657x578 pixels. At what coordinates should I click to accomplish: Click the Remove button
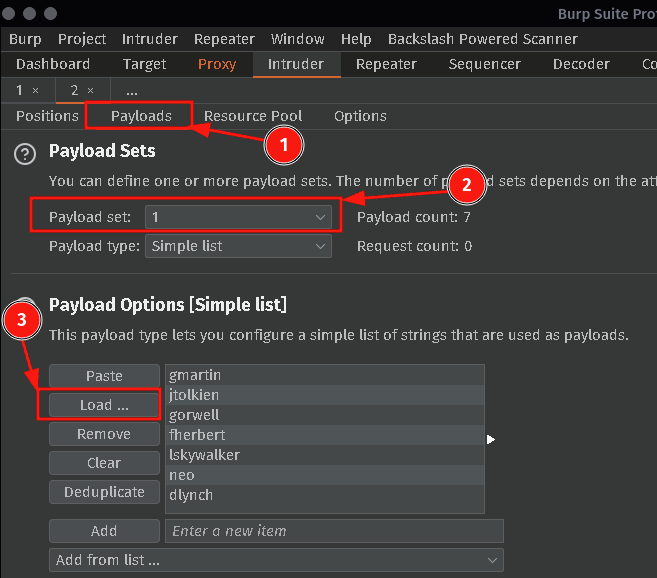point(104,434)
